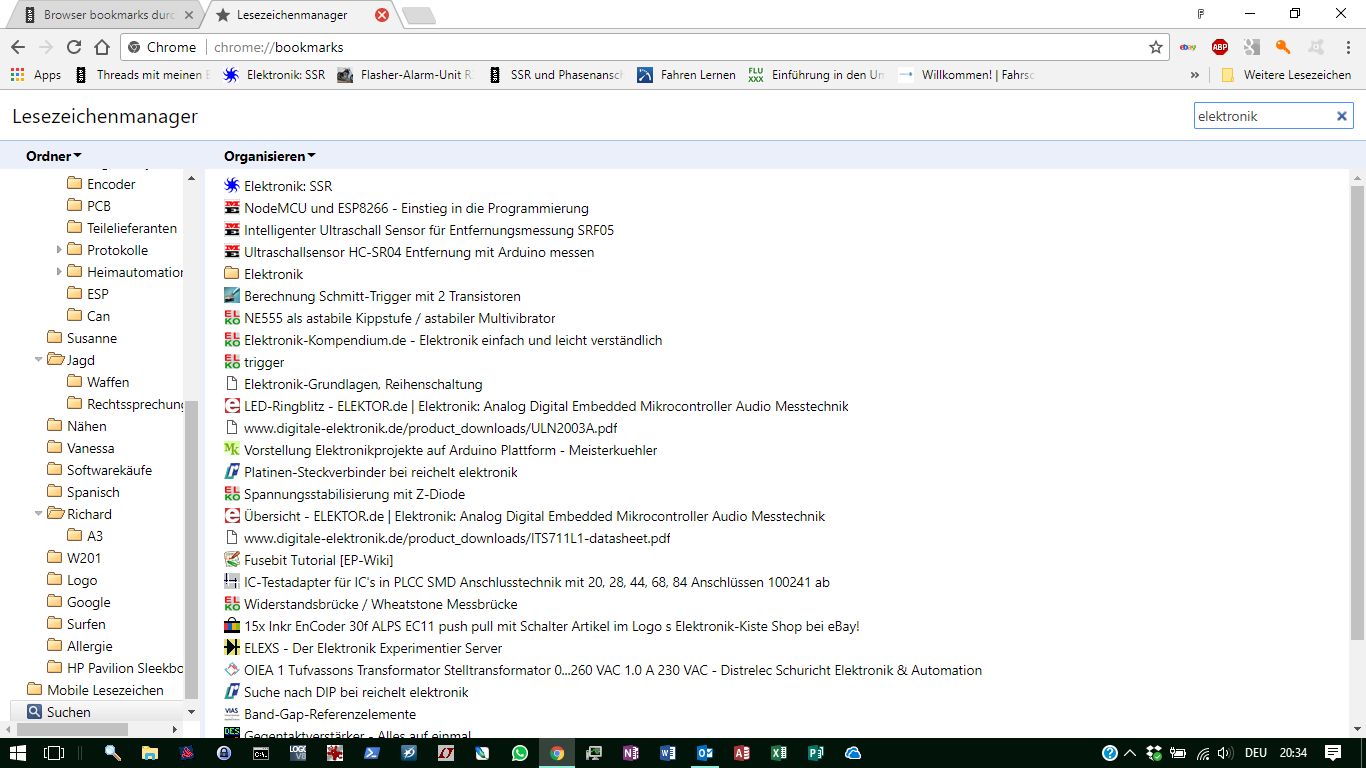Reload the bookmarks page

coord(74,47)
